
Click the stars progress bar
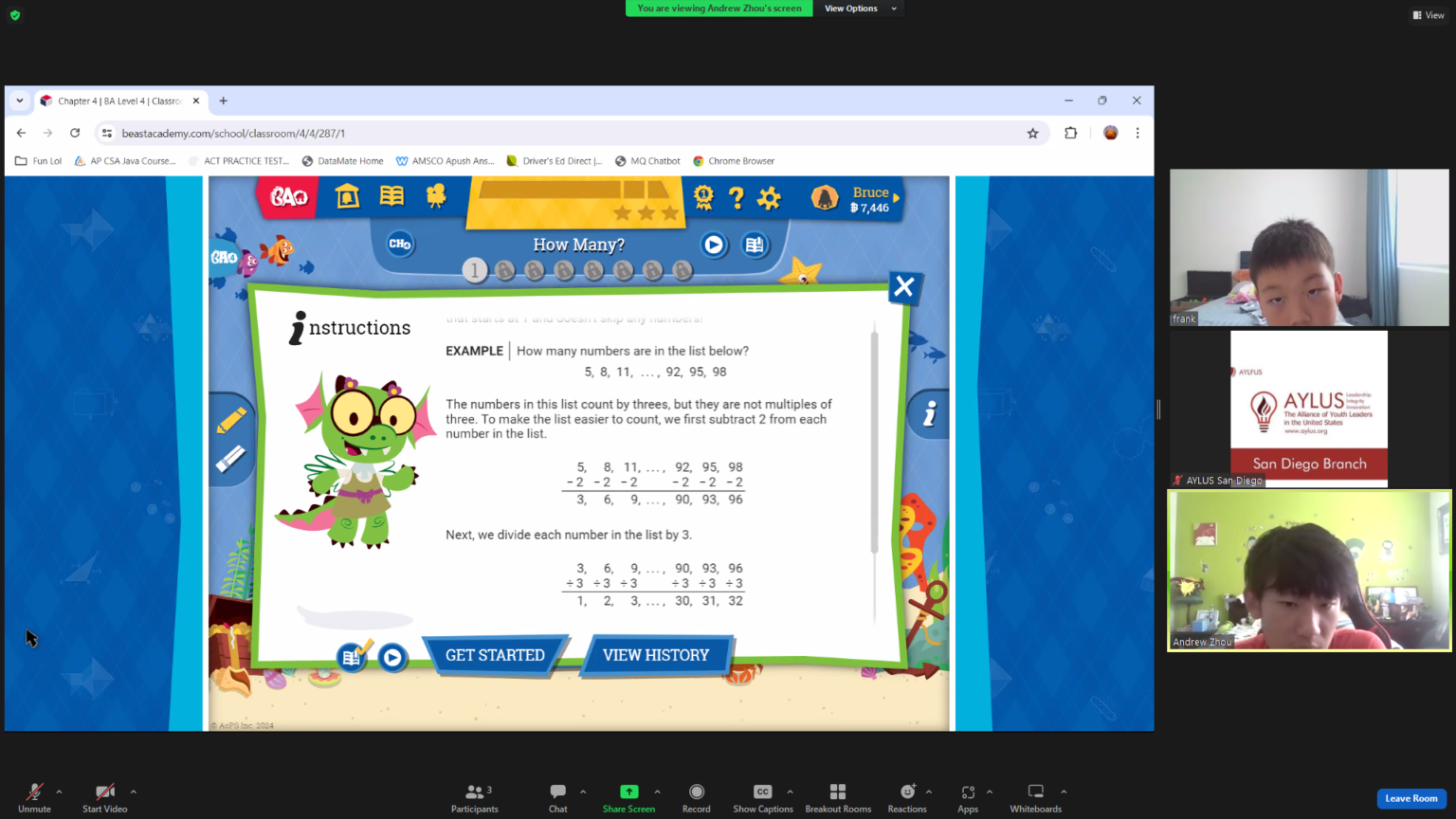pos(574,191)
